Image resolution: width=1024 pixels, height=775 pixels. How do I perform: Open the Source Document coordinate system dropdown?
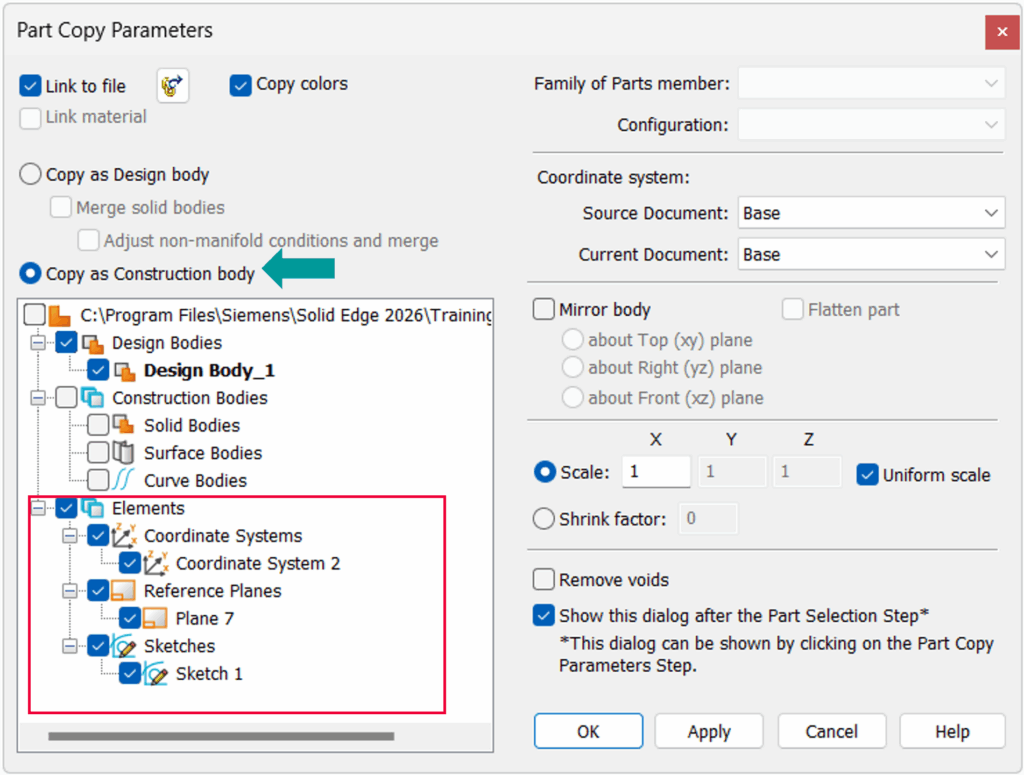(870, 213)
